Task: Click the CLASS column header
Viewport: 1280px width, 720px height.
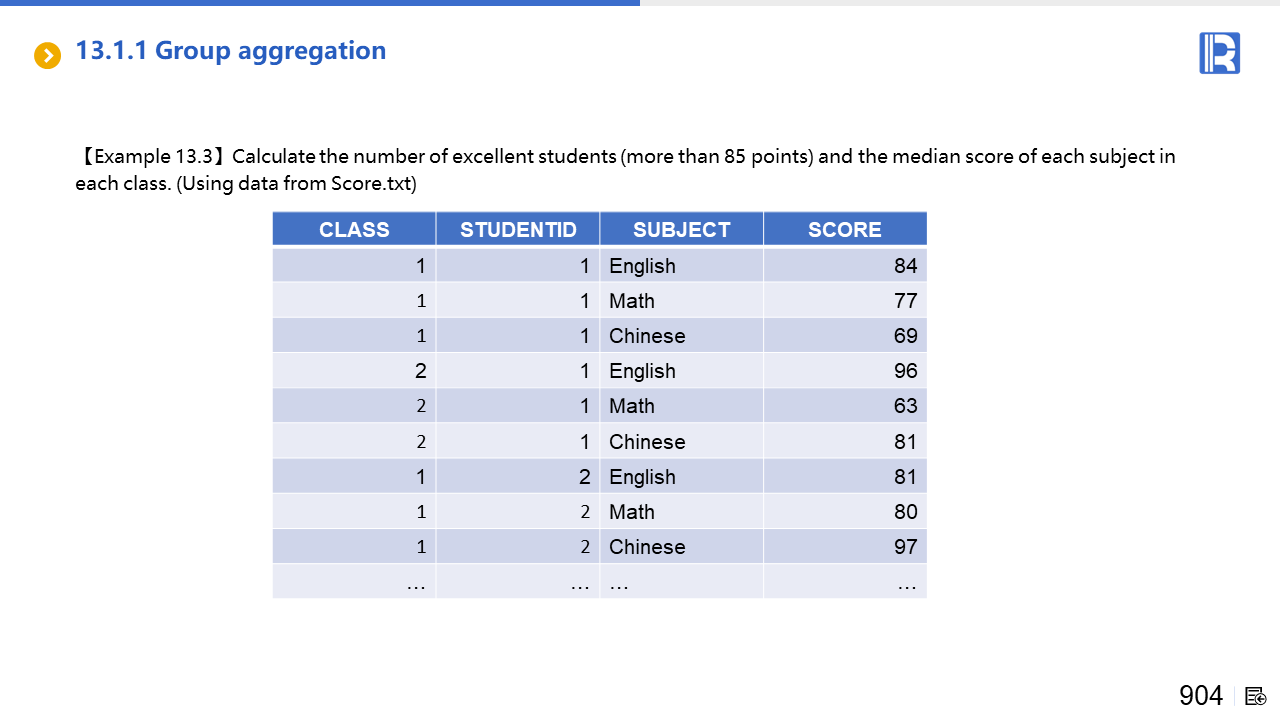Action: tap(354, 229)
